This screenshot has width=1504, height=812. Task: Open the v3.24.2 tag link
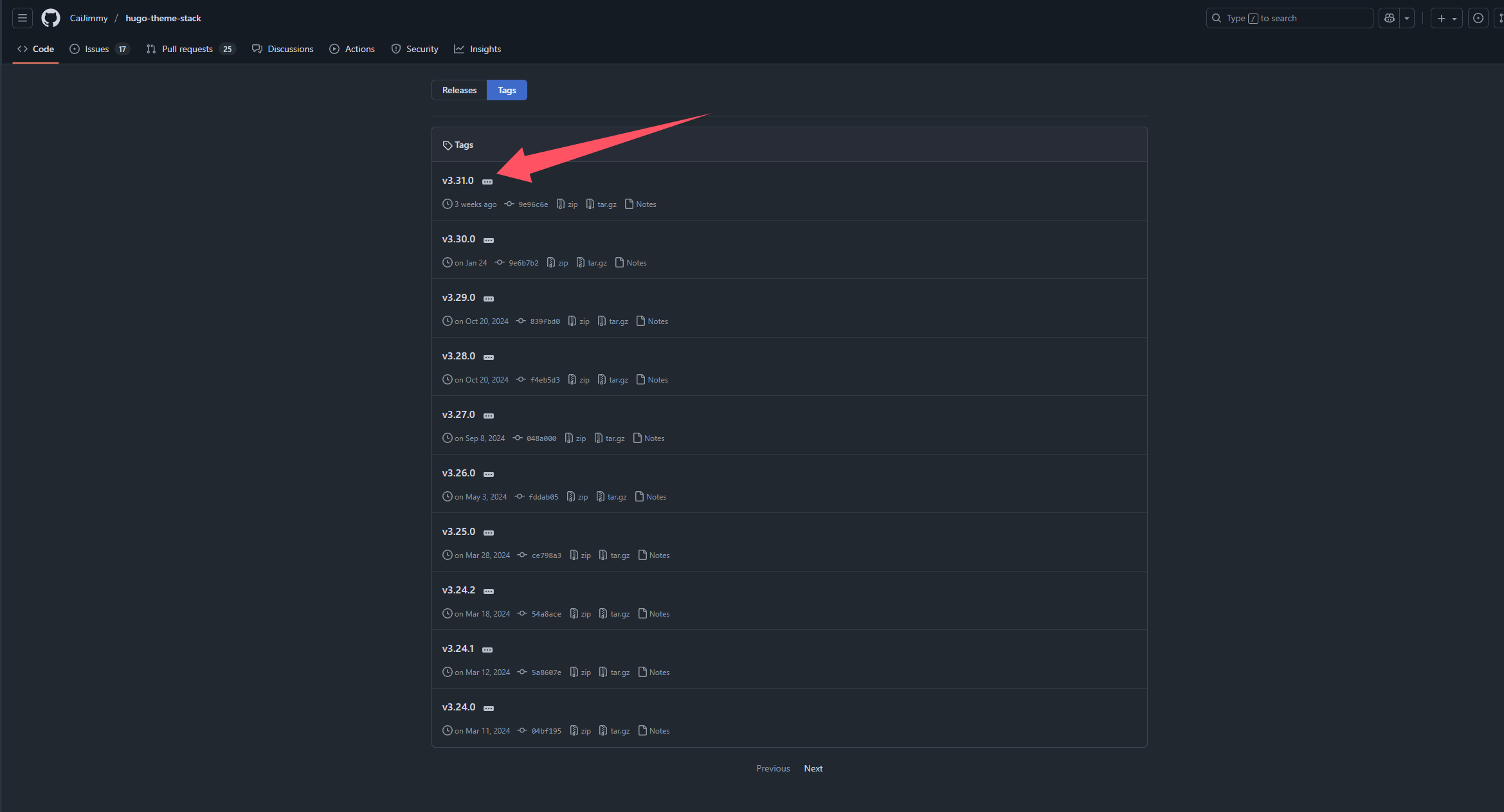458,590
